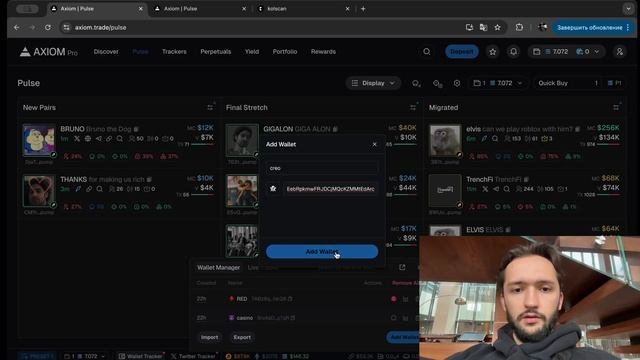Open the browser extensions puzzle icon

[x=519, y=27]
